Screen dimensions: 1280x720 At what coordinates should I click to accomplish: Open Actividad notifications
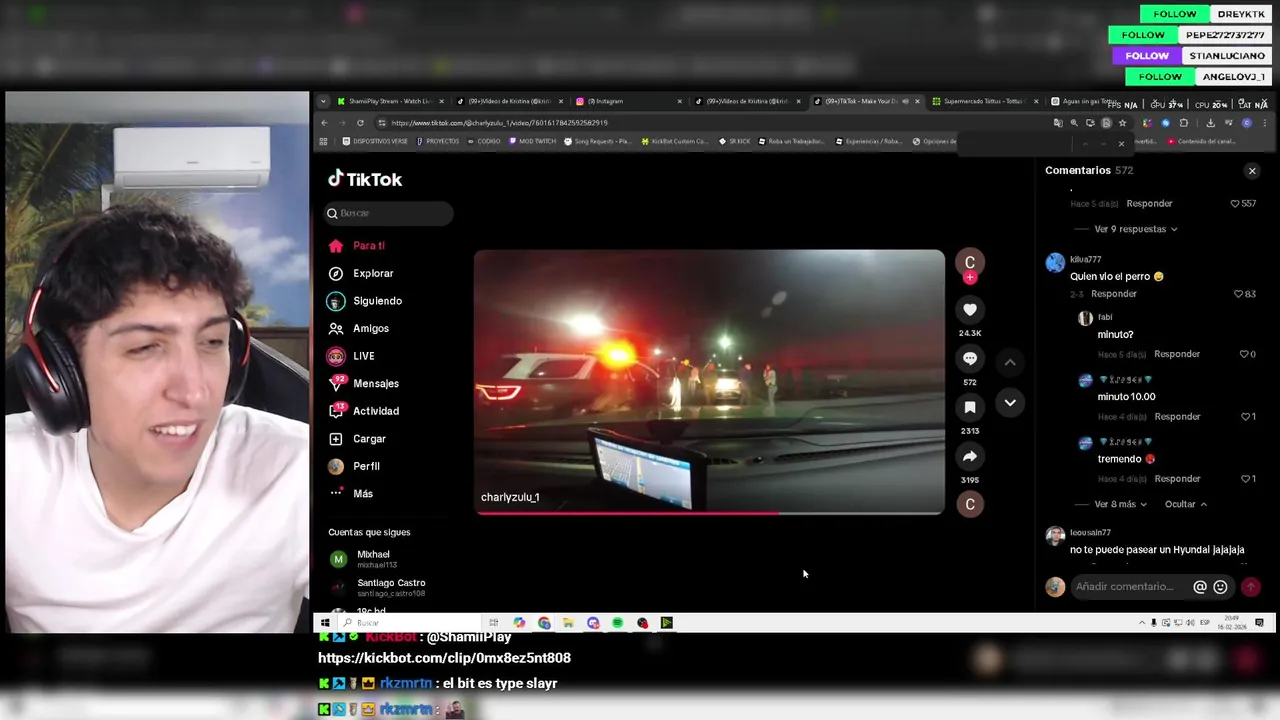363,411
